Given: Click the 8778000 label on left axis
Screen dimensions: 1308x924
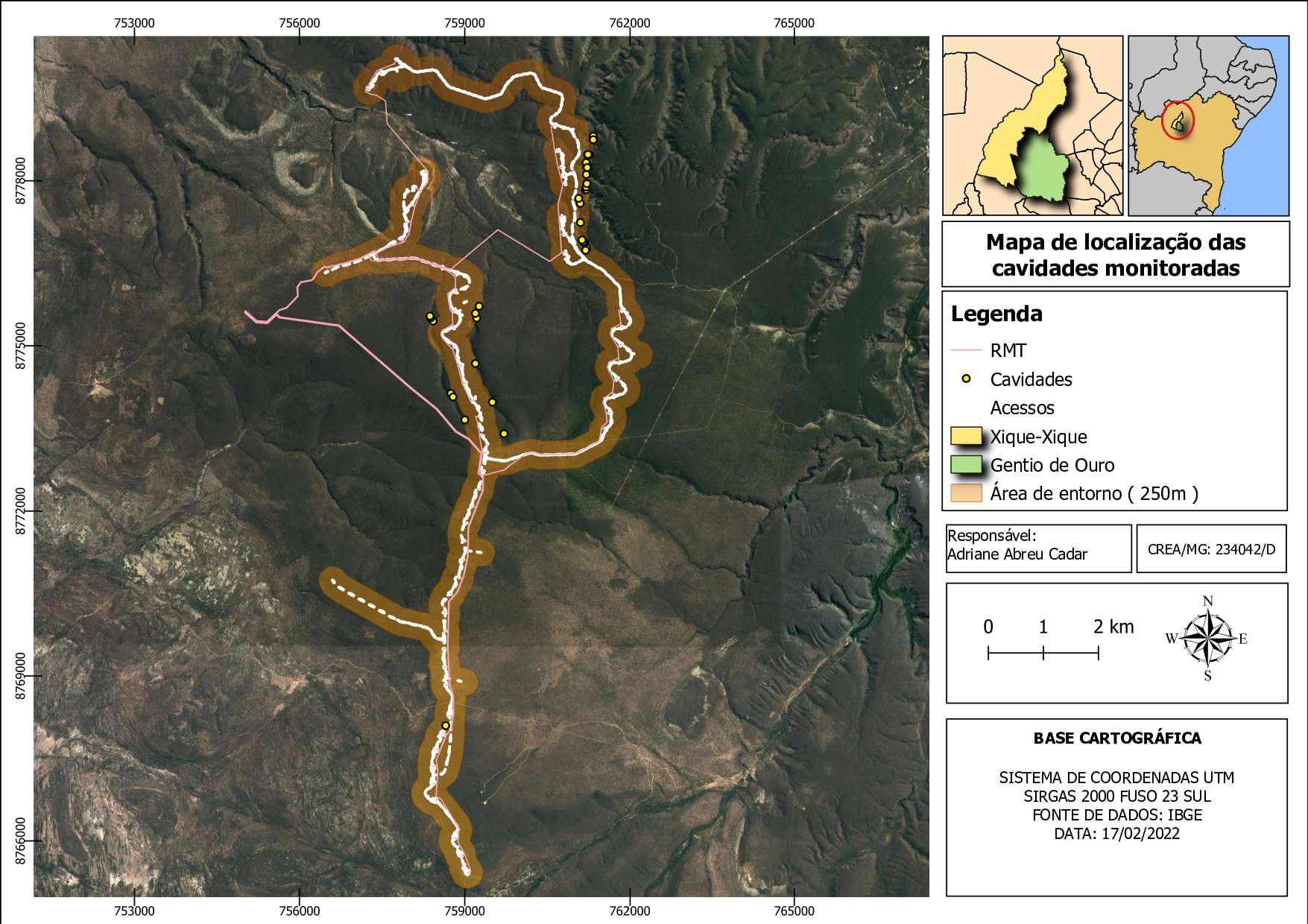Looking at the screenshot, I should click(x=20, y=180).
